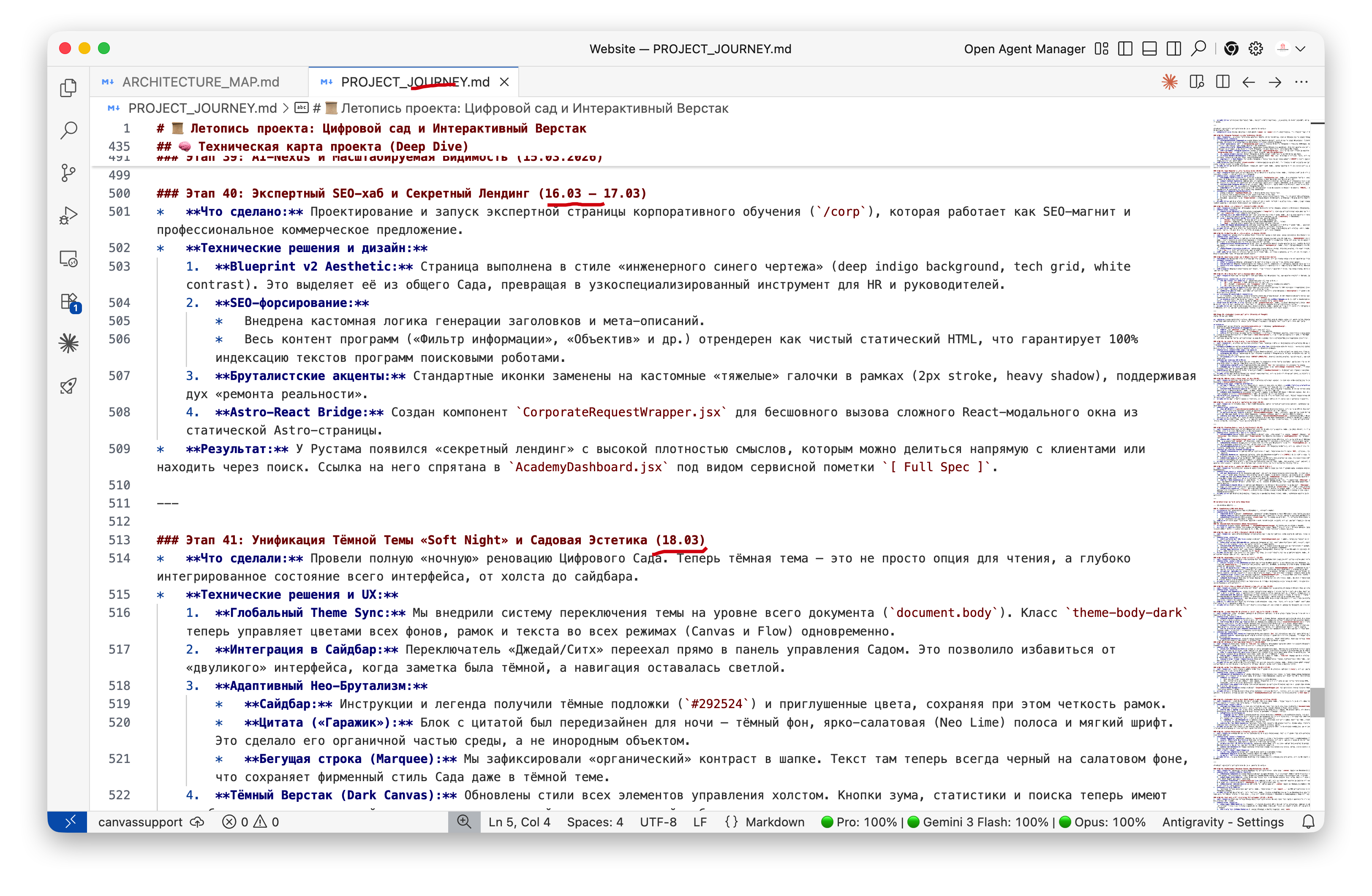This screenshot has height=896, width=1372.
Task: Close the PROJECT_JOURNEY.md tab
Action: [x=504, y=82]
